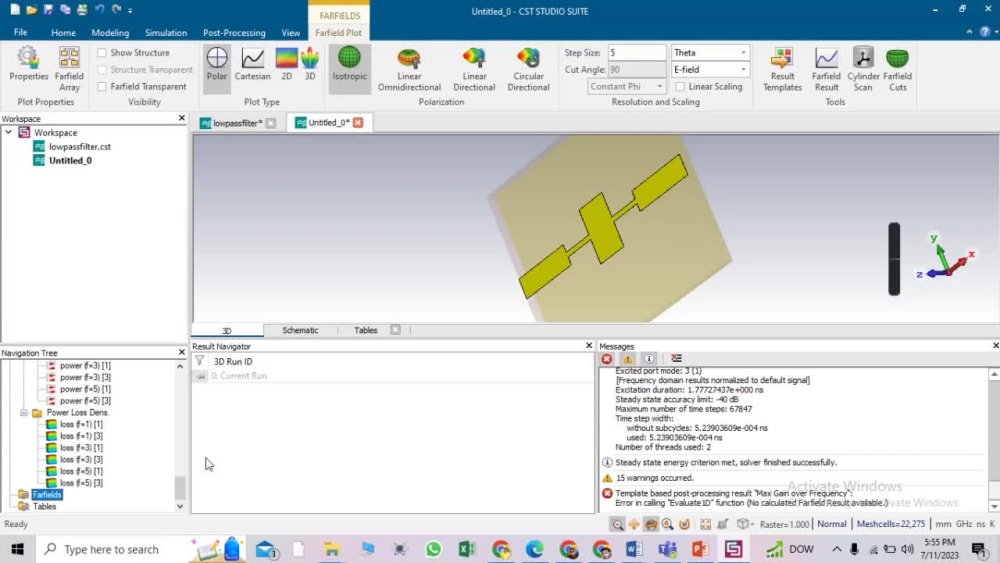Click the Result Navigator filter icon

tap(200, 361)
